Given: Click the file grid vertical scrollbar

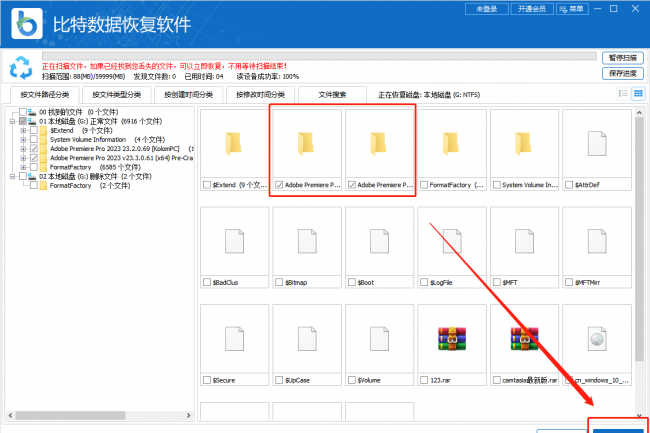Looking at the screenshot, I should [639, 239].
